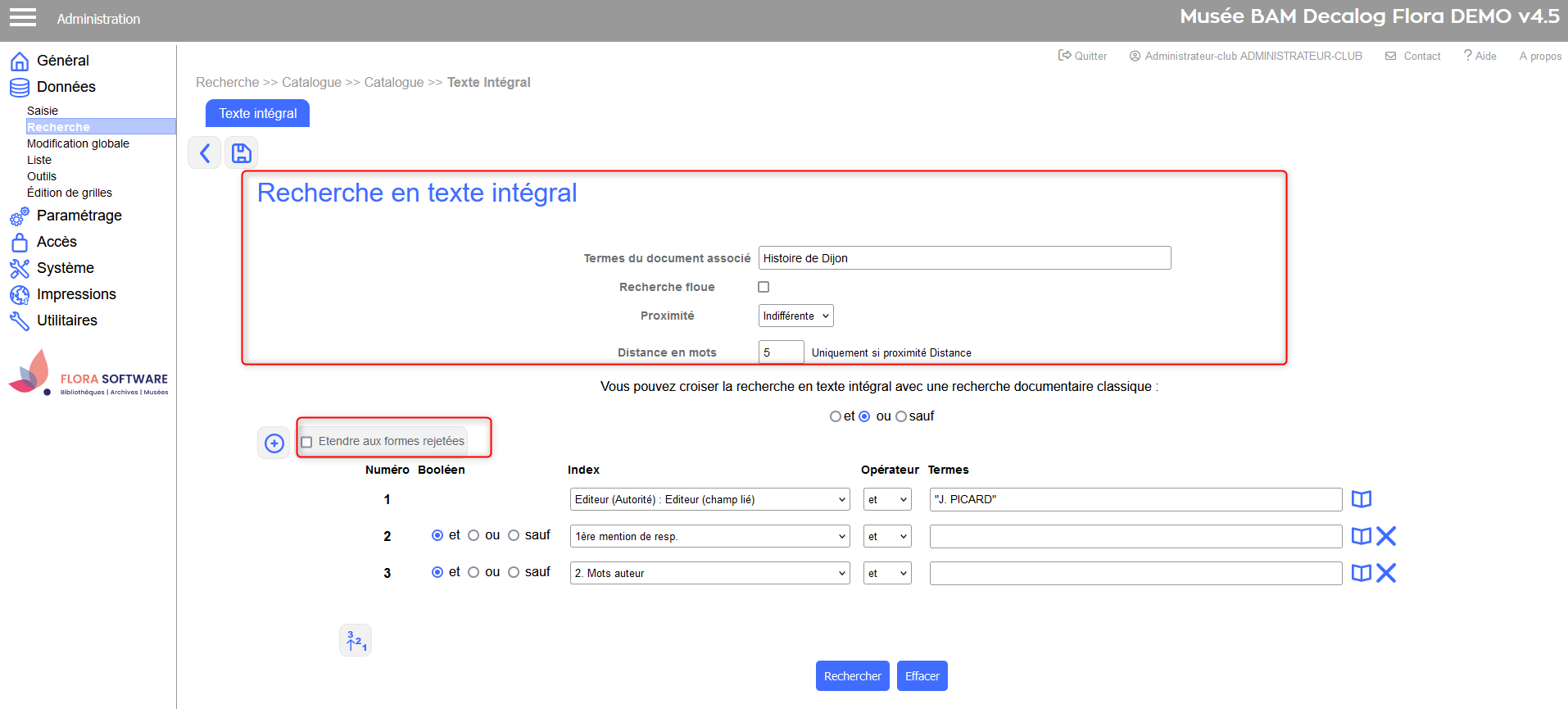Click the Distance en mots field

[781, 352]
